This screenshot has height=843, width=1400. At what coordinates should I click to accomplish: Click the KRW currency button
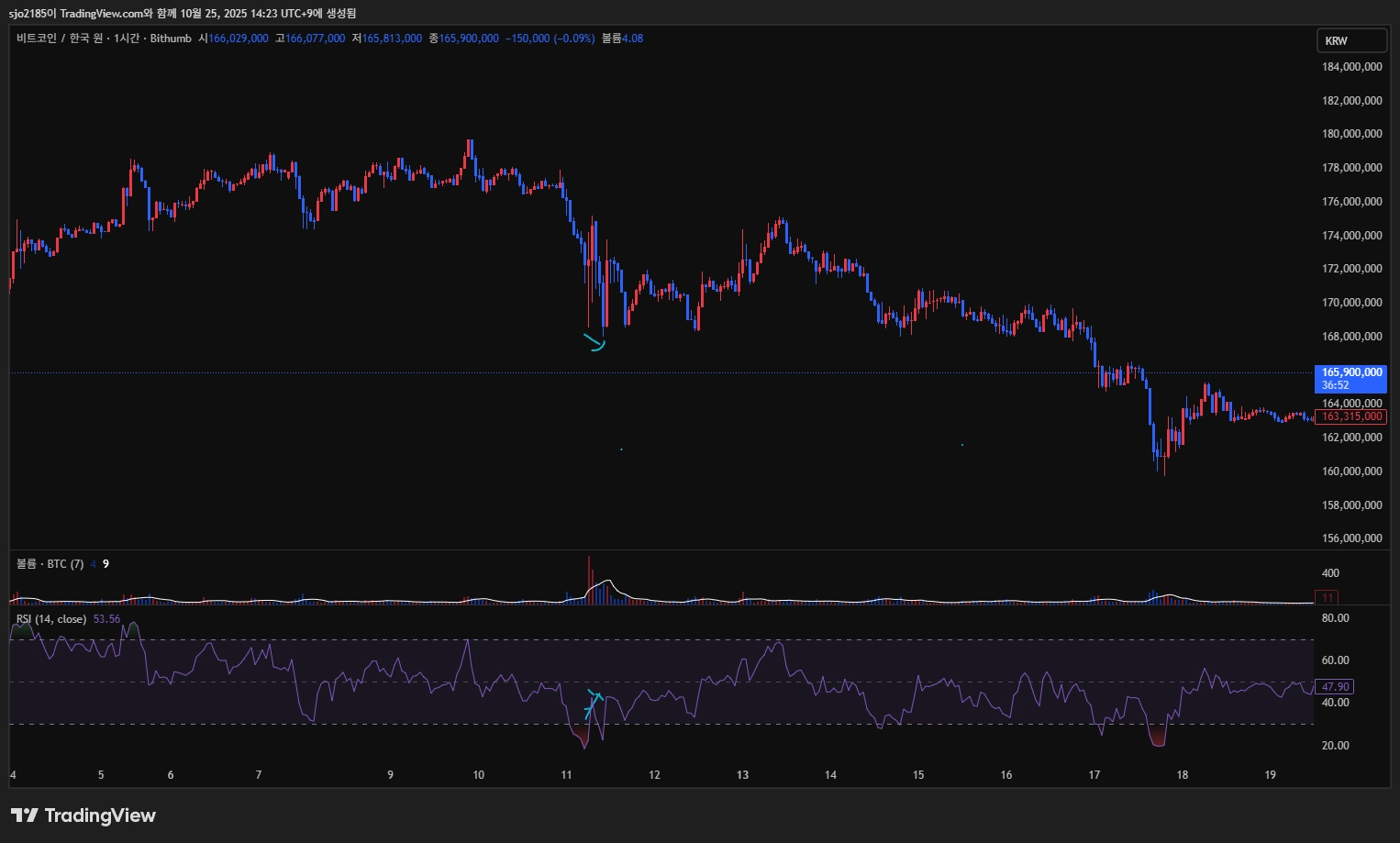point(1350,40)
